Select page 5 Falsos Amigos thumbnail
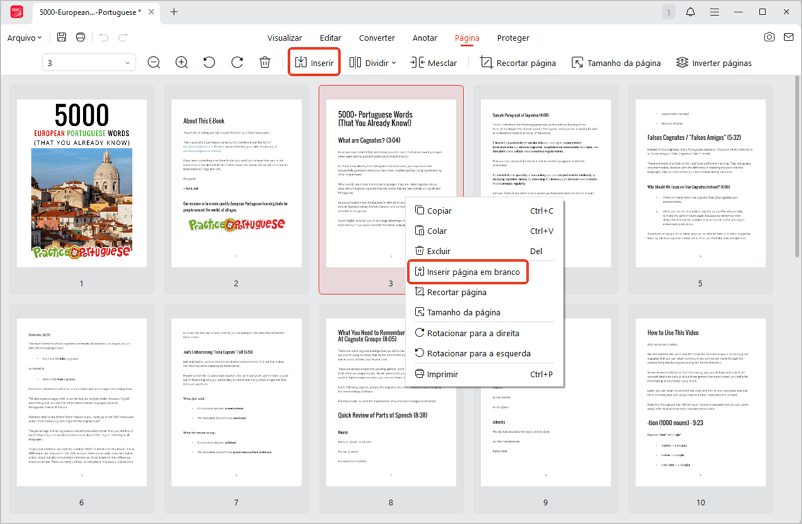 (x=701, y=183)
